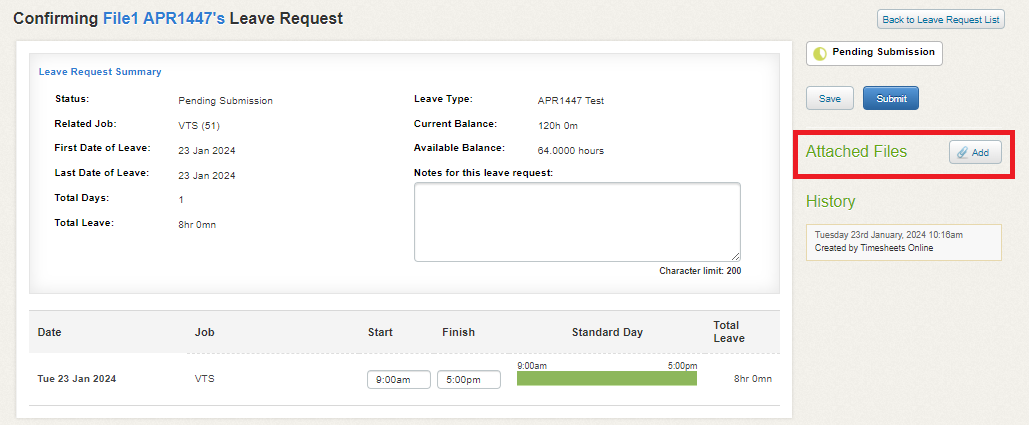Image resolution: width=1029 pixels, height=425 pixels.
Task: Click the notes textarea resize handle
Action: 736,256
